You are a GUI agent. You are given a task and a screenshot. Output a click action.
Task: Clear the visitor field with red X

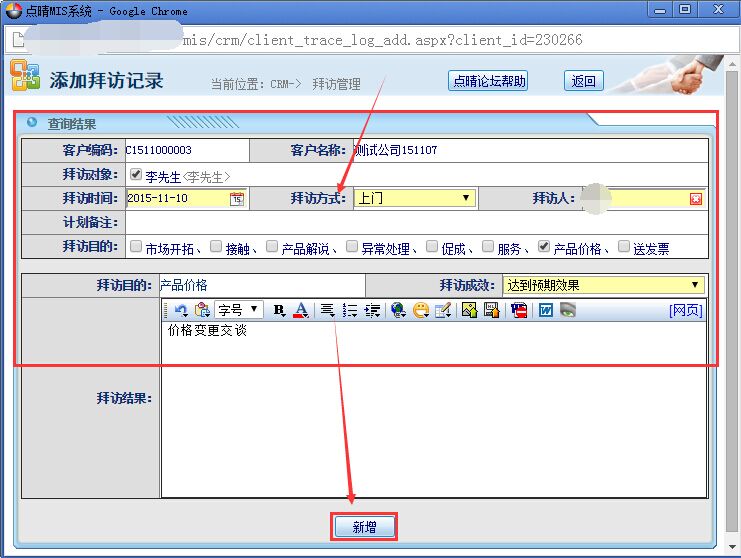pos(696,199)
